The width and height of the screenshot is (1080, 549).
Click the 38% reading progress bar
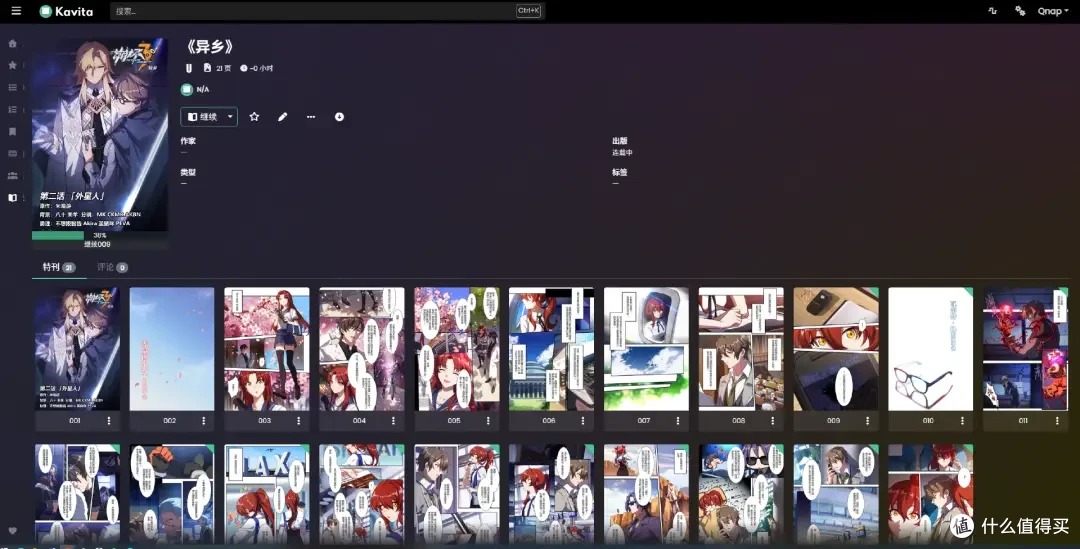100,236
